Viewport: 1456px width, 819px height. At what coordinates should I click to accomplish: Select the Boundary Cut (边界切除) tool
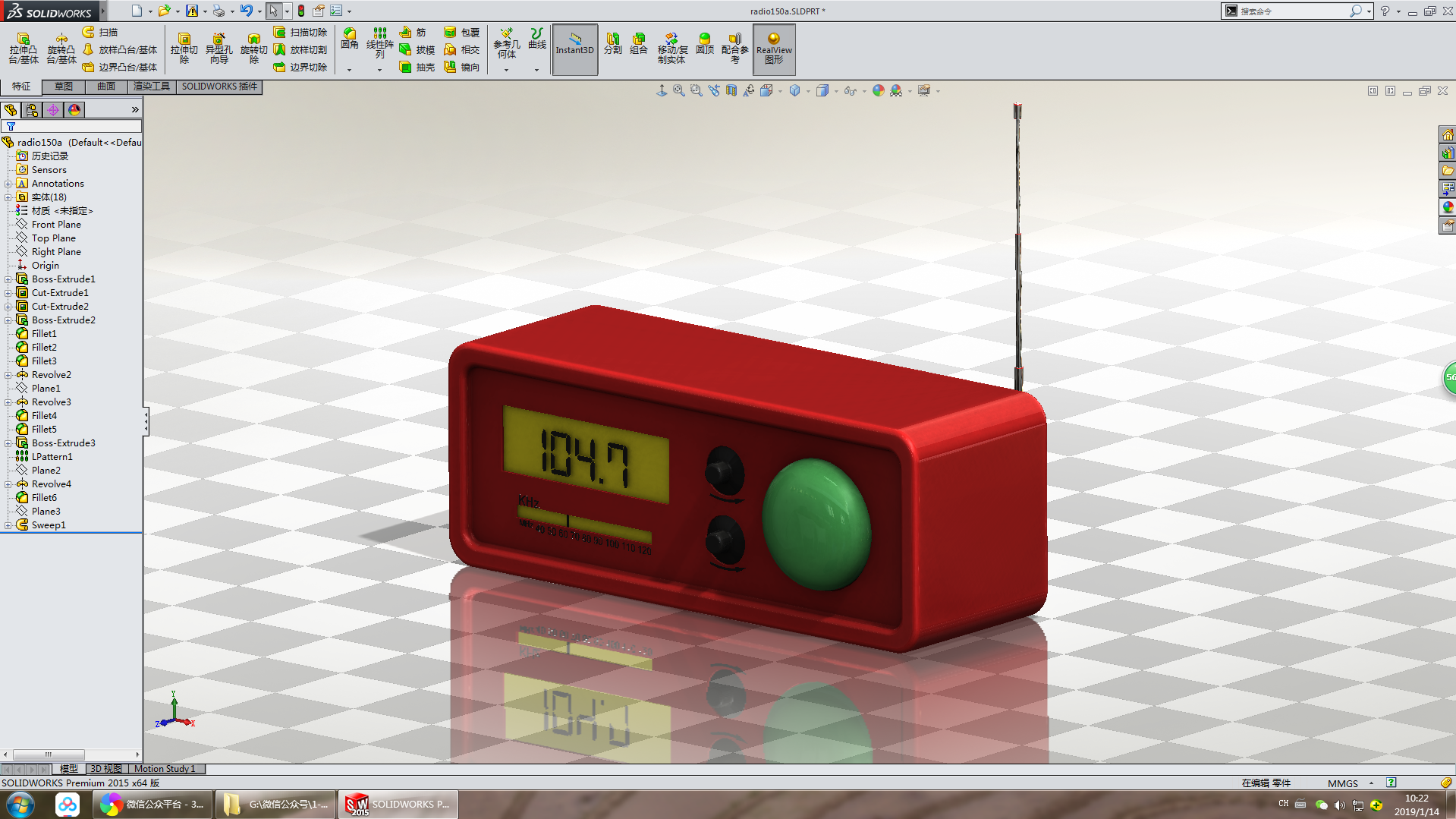300,67
